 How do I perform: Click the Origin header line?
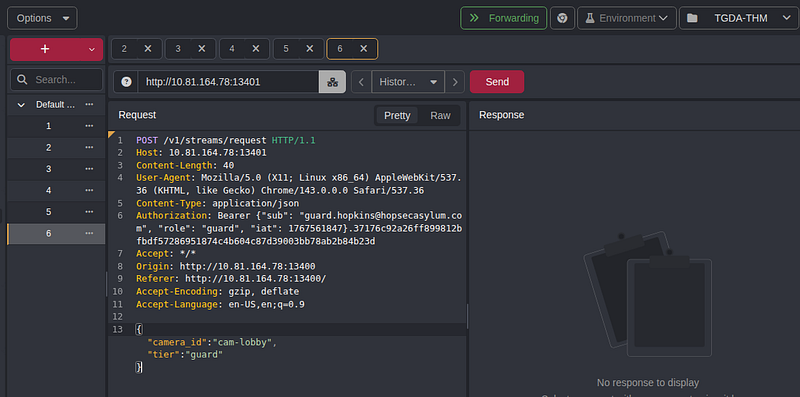coord(226,266)
